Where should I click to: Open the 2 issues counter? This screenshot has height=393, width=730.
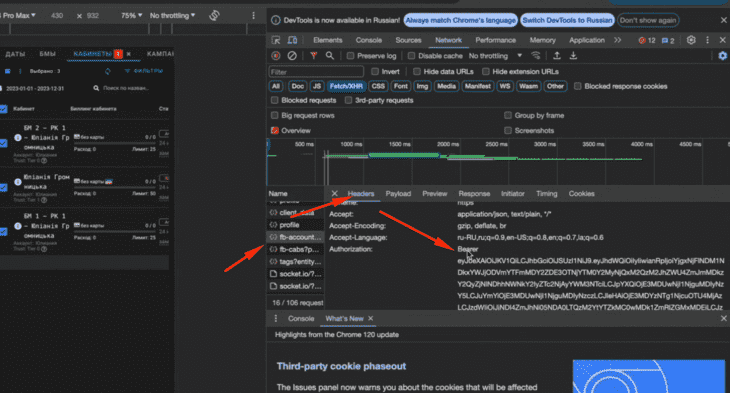click(668, 41)
